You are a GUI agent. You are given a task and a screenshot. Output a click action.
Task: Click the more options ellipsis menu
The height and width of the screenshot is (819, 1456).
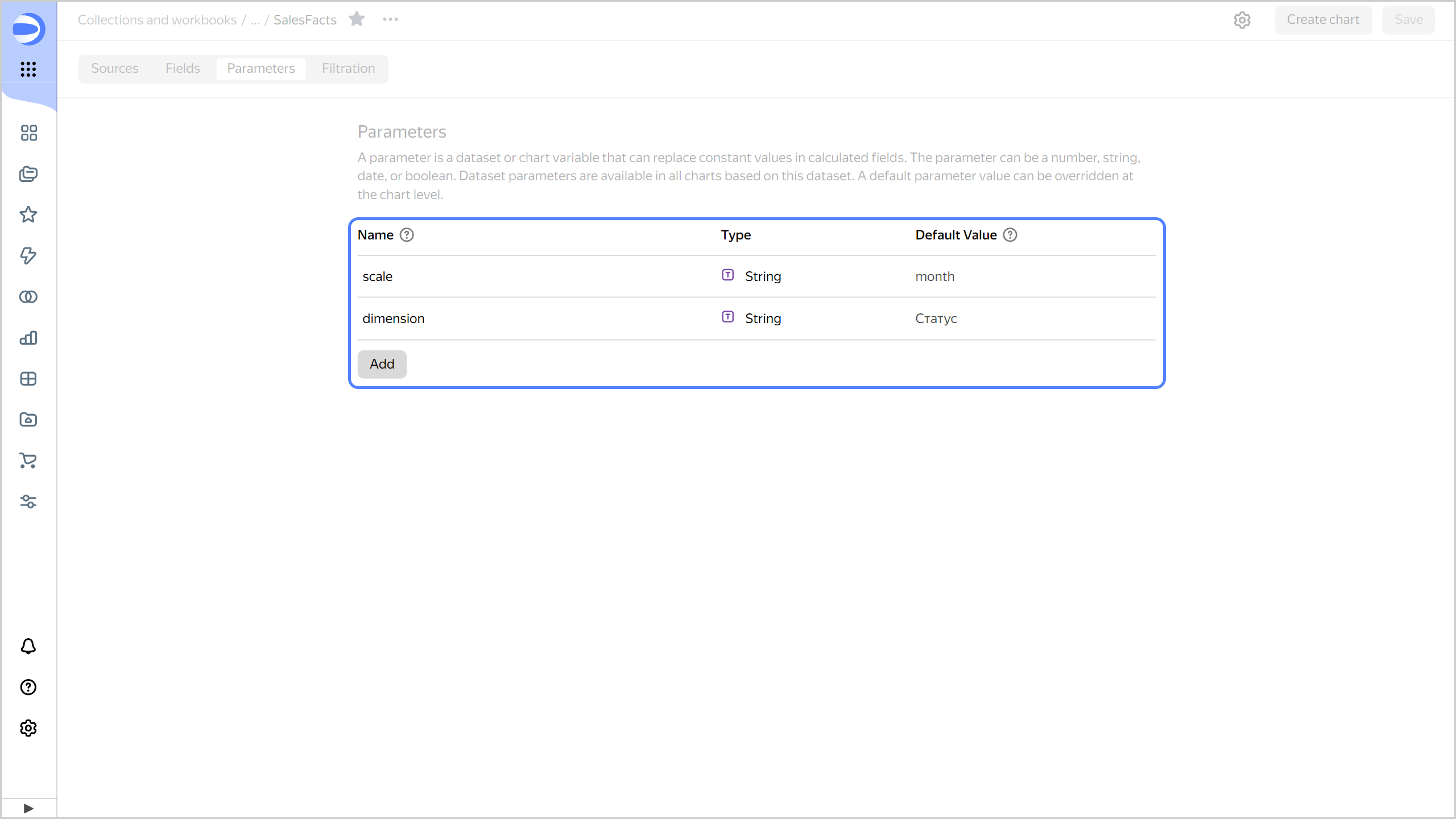(x=390, y=20)
